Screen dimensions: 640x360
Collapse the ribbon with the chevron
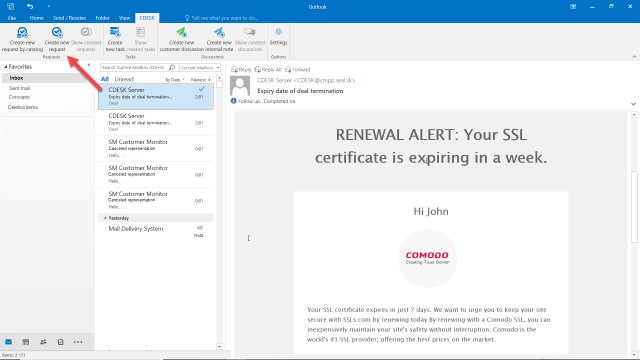634,57
